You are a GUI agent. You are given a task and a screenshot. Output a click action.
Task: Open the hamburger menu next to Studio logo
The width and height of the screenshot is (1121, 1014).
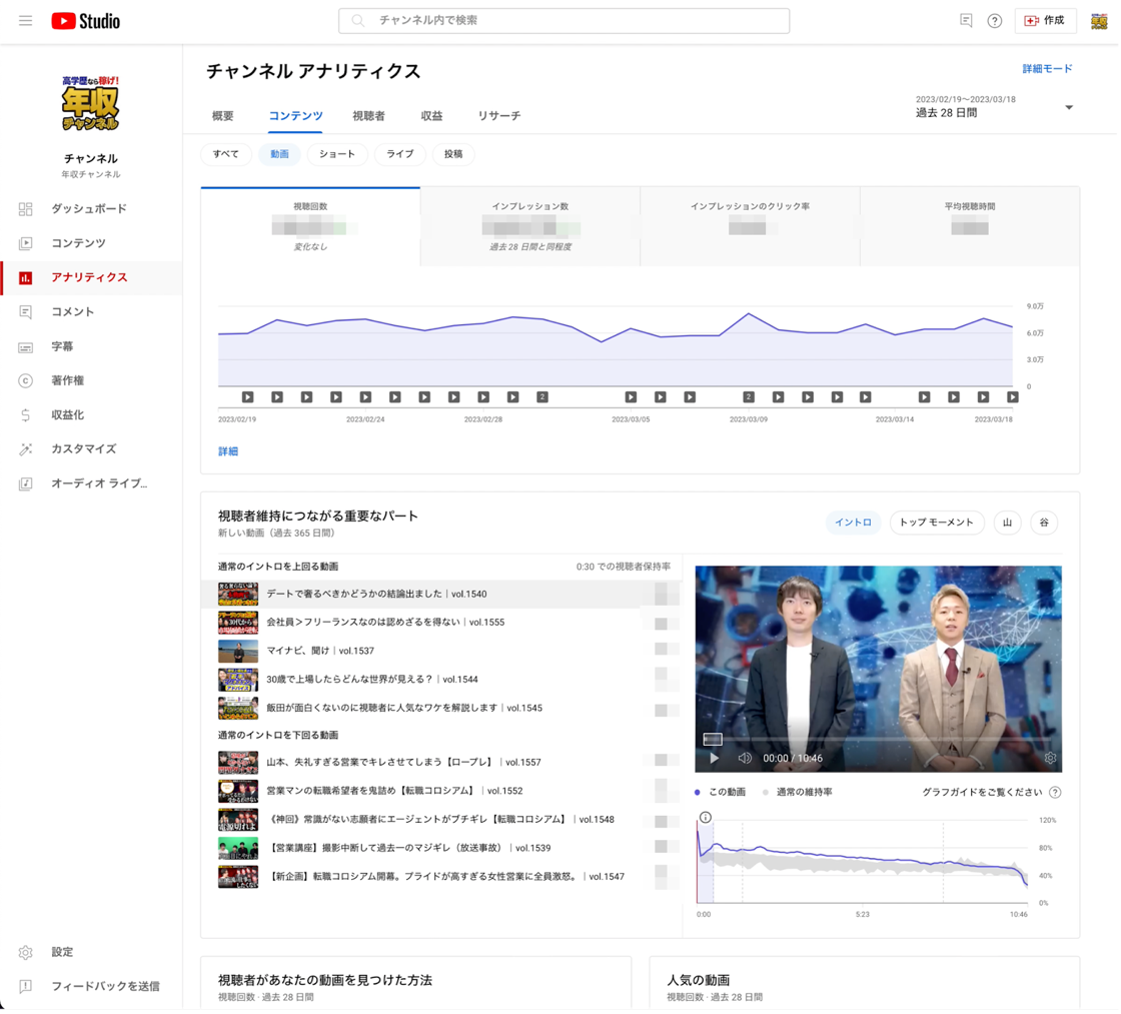pyautogui.click(x=26, y=21)
